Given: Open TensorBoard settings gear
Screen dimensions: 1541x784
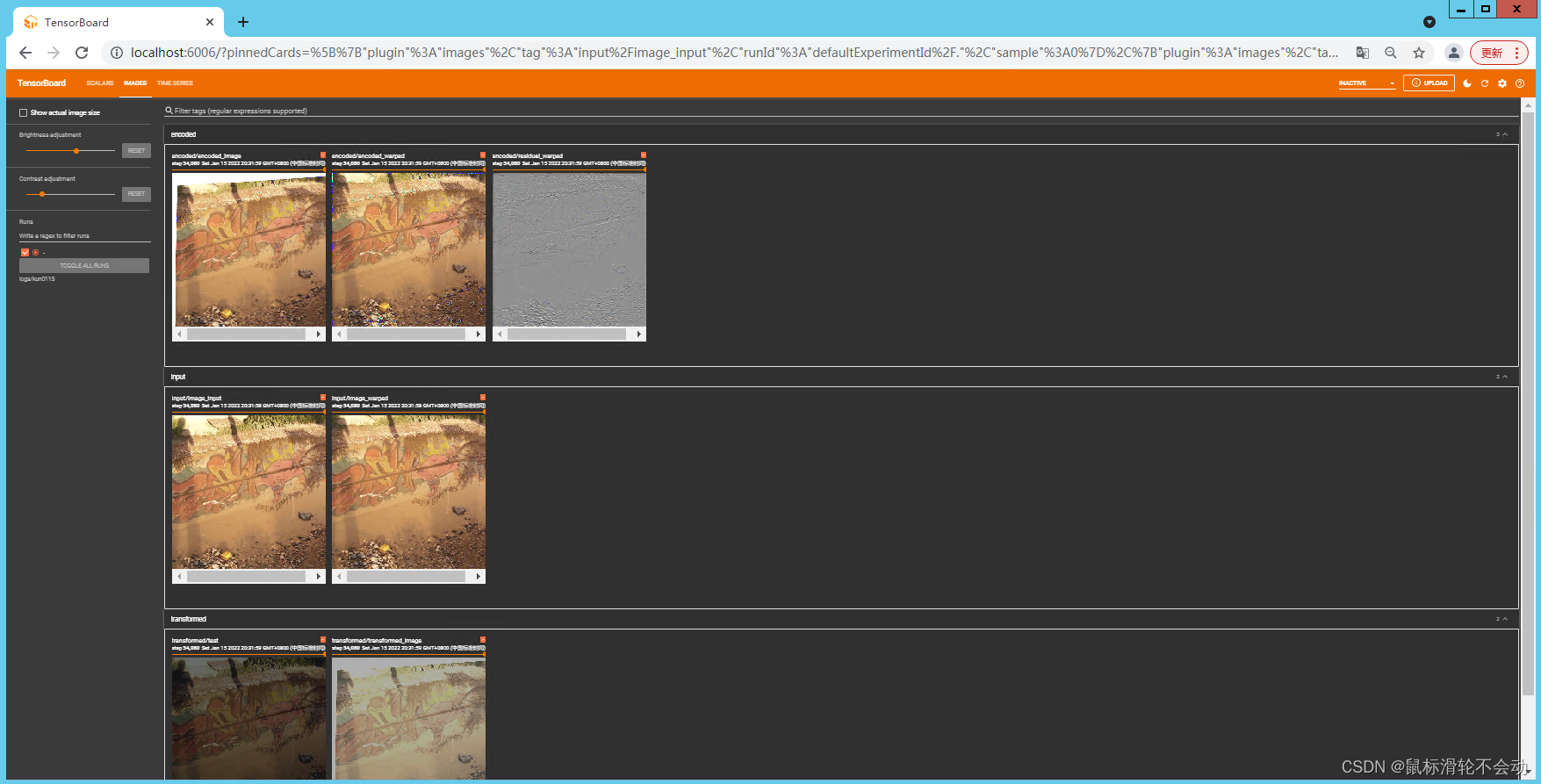Looking at the screenshot, I should 1502,83.
